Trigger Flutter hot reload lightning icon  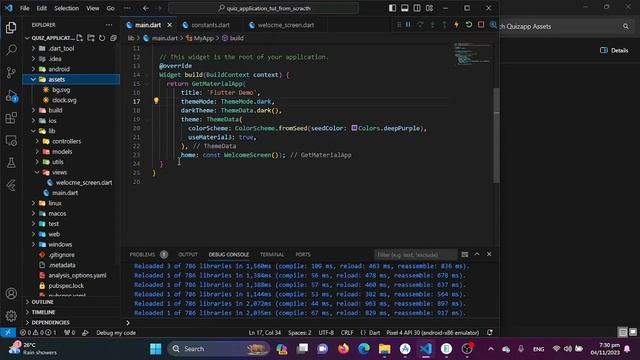456,25
